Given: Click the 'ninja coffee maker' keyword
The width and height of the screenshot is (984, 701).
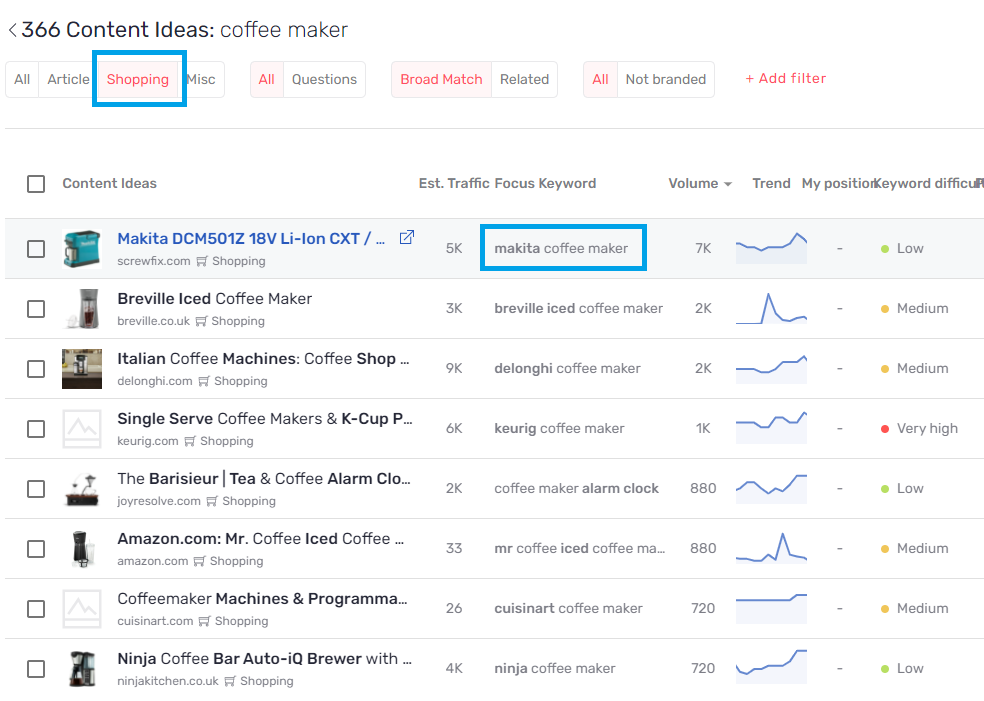Looking at the screenshot, I should tap(555, 668).
